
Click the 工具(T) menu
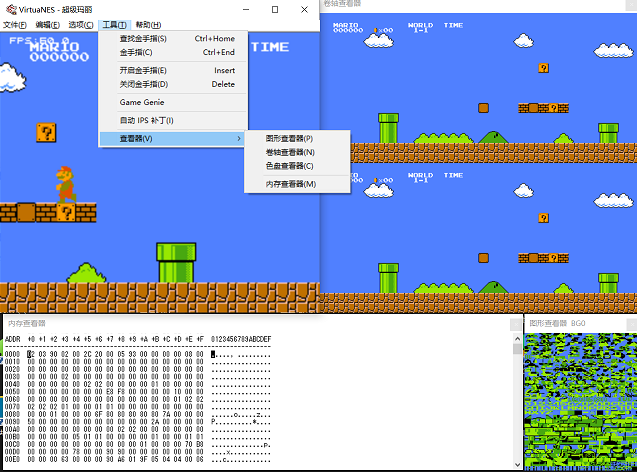coord(114,25)
